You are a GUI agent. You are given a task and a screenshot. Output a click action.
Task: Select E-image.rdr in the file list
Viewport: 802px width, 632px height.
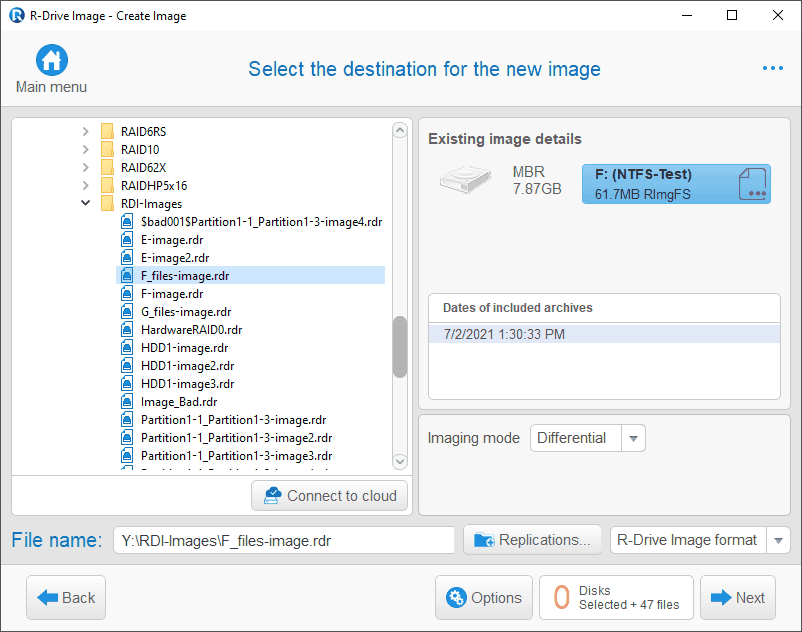pos(172,240)
